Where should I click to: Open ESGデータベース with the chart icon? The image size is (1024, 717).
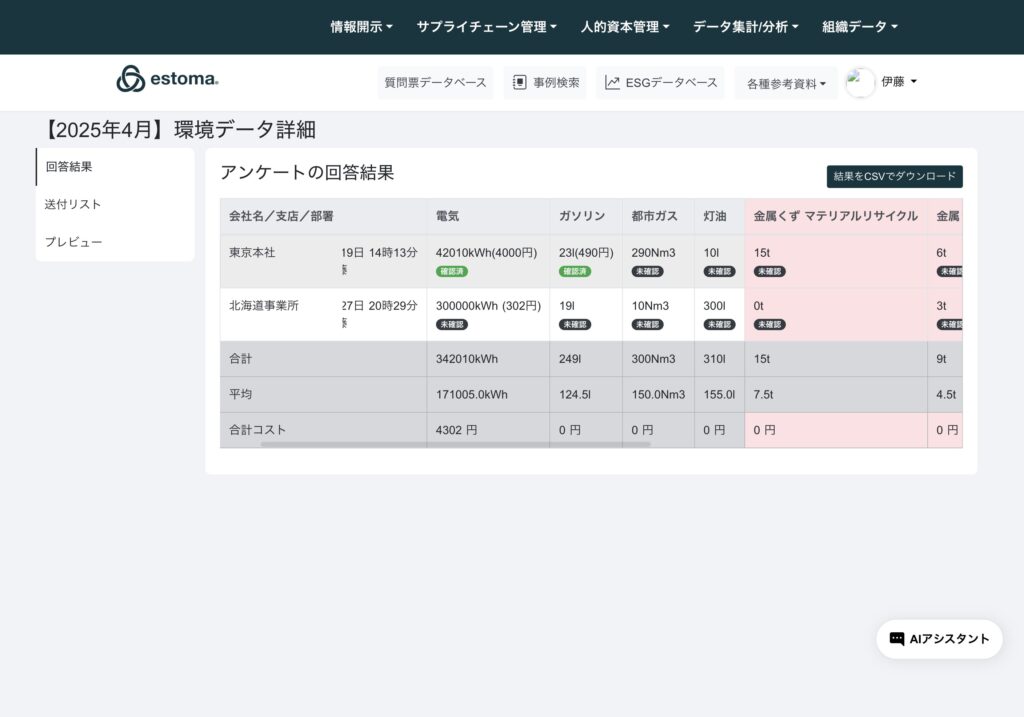click(661, 83)
